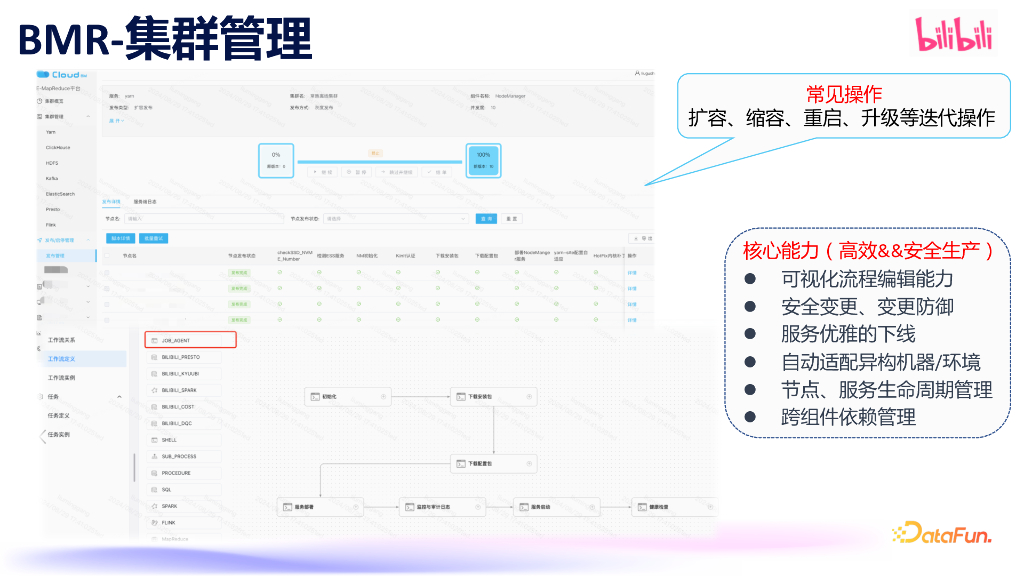Image resolution: width=1024 pixels, height=576 pixels.
Task: Click the 批量重试 button
Action: pos(153,238)
